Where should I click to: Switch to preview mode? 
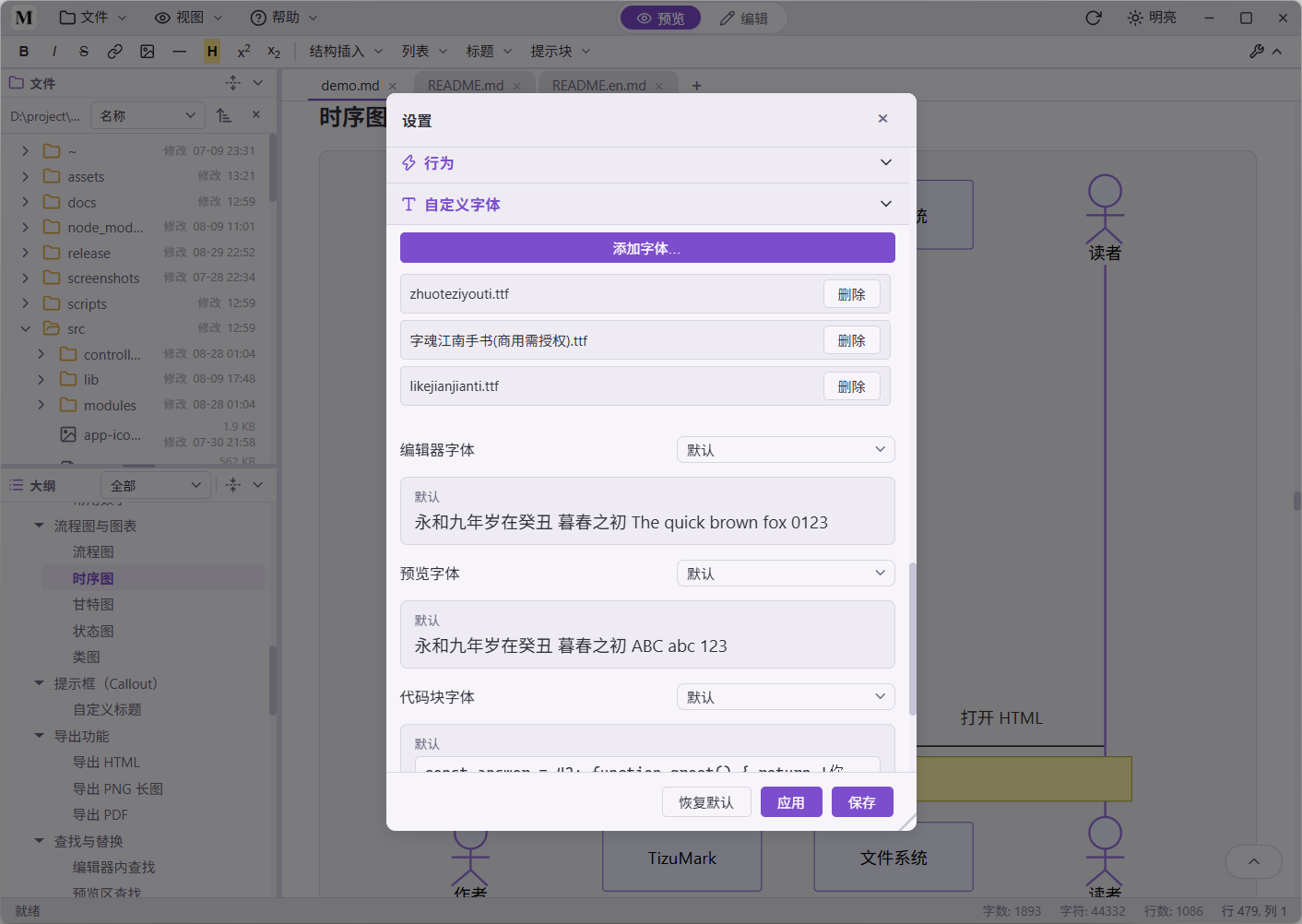(661, 18)
